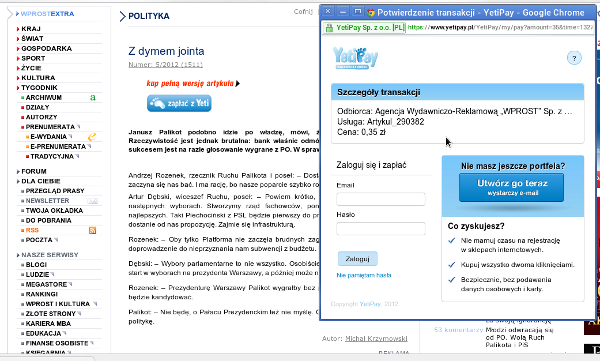The height and width of the screenshot is (361, 600).
Task: Focus the Email input field
Action: [381, 199]
